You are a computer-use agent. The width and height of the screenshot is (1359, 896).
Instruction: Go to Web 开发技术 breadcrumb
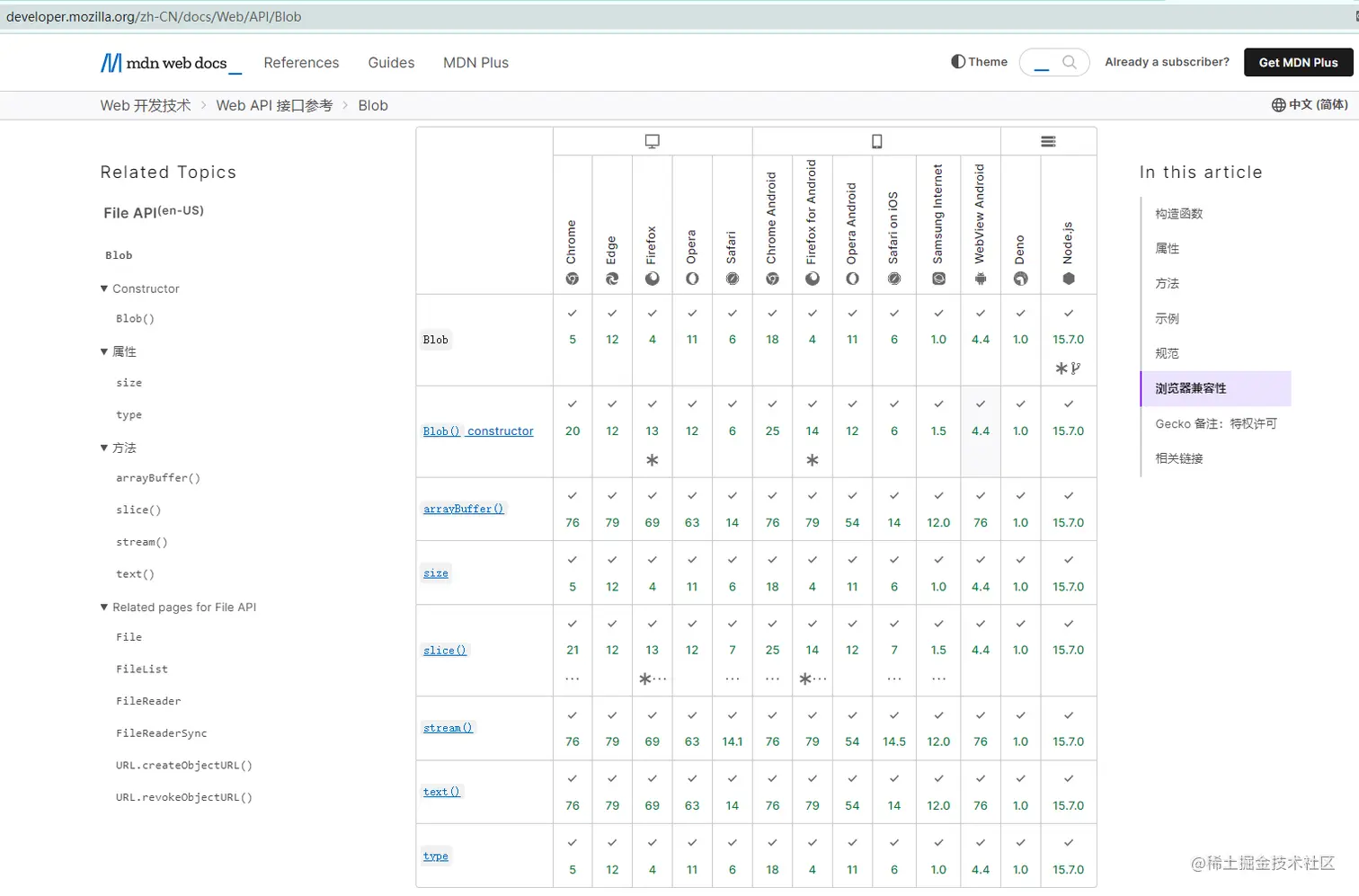click(x=146, y=105)
